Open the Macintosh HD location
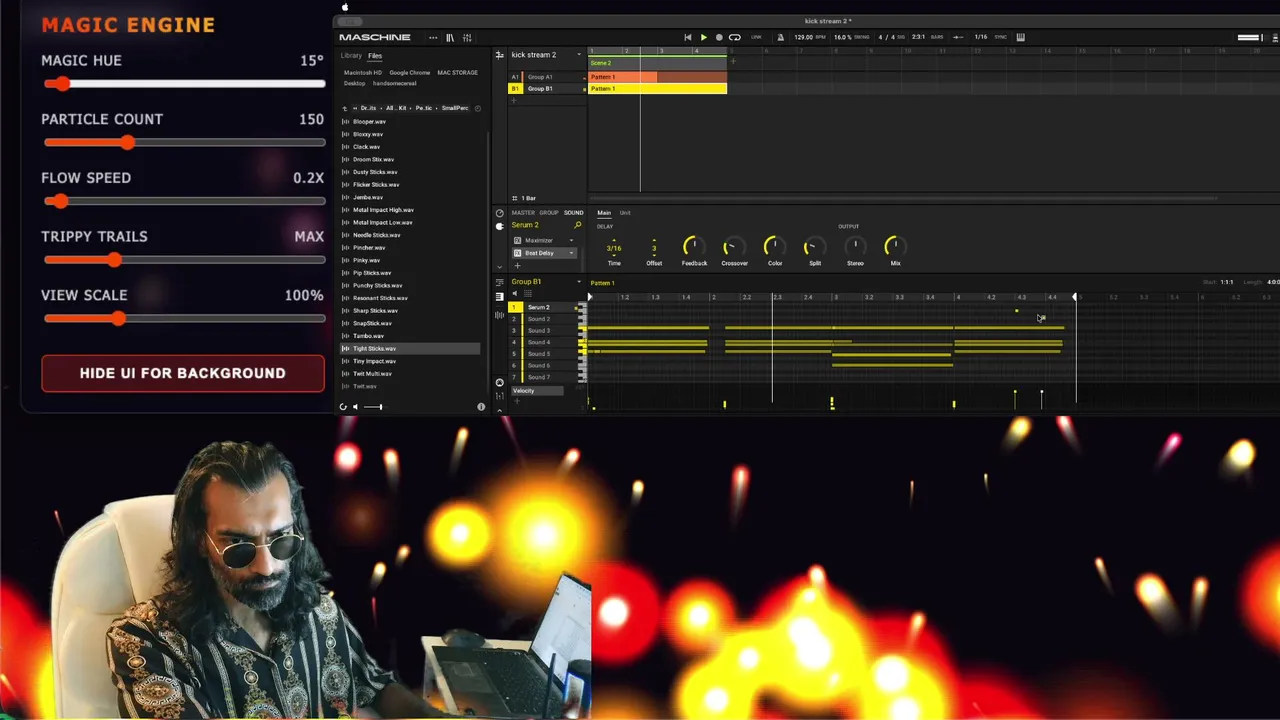Viewport: 1280px width, 720px height. pyautogui.click(x=363, y=73)
